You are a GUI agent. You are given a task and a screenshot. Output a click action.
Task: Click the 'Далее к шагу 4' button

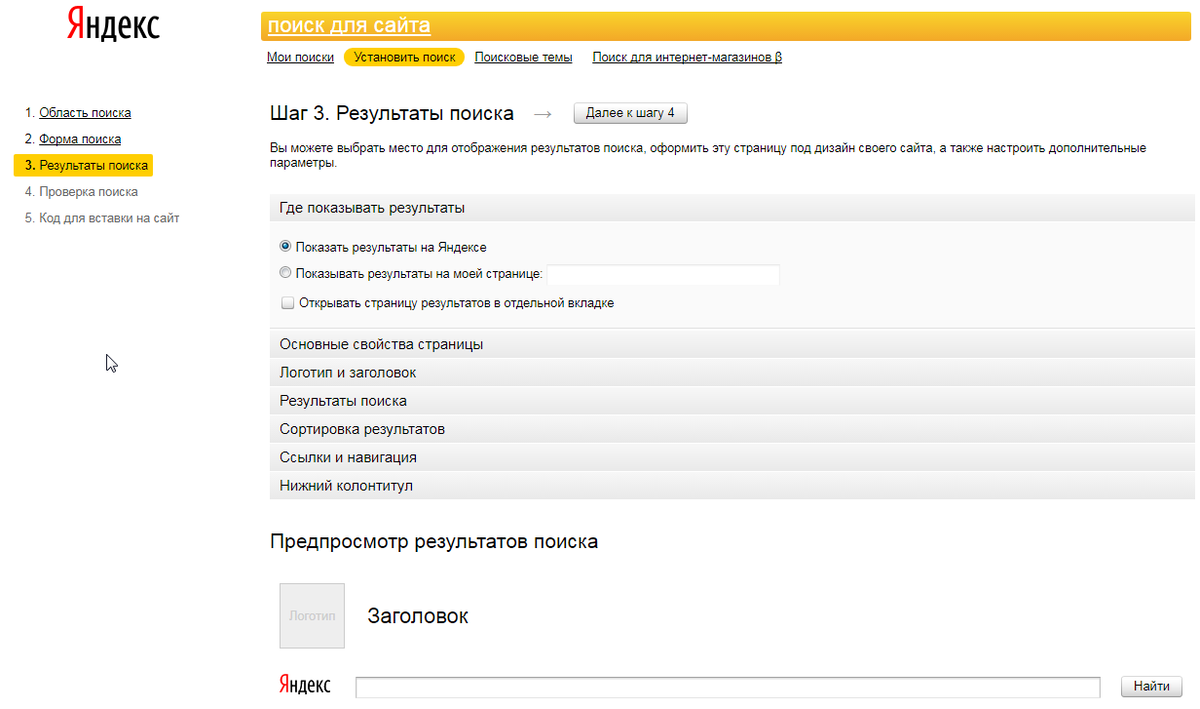[631, 113]
